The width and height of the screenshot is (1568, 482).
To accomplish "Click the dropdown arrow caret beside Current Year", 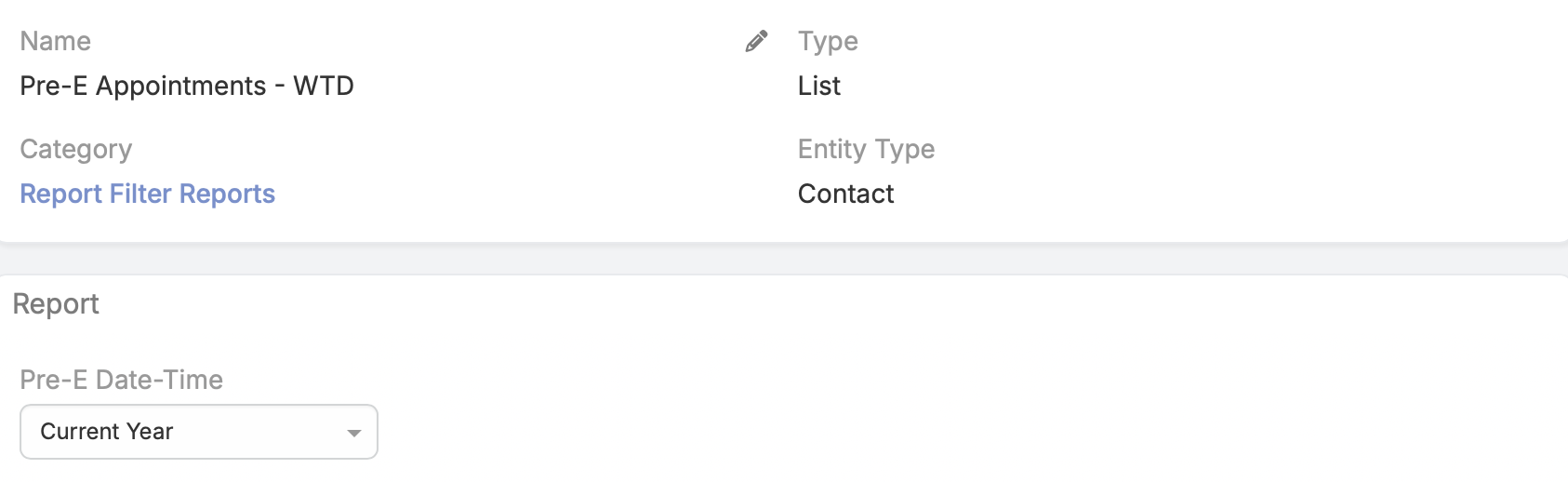I will (x=353, y=433).
